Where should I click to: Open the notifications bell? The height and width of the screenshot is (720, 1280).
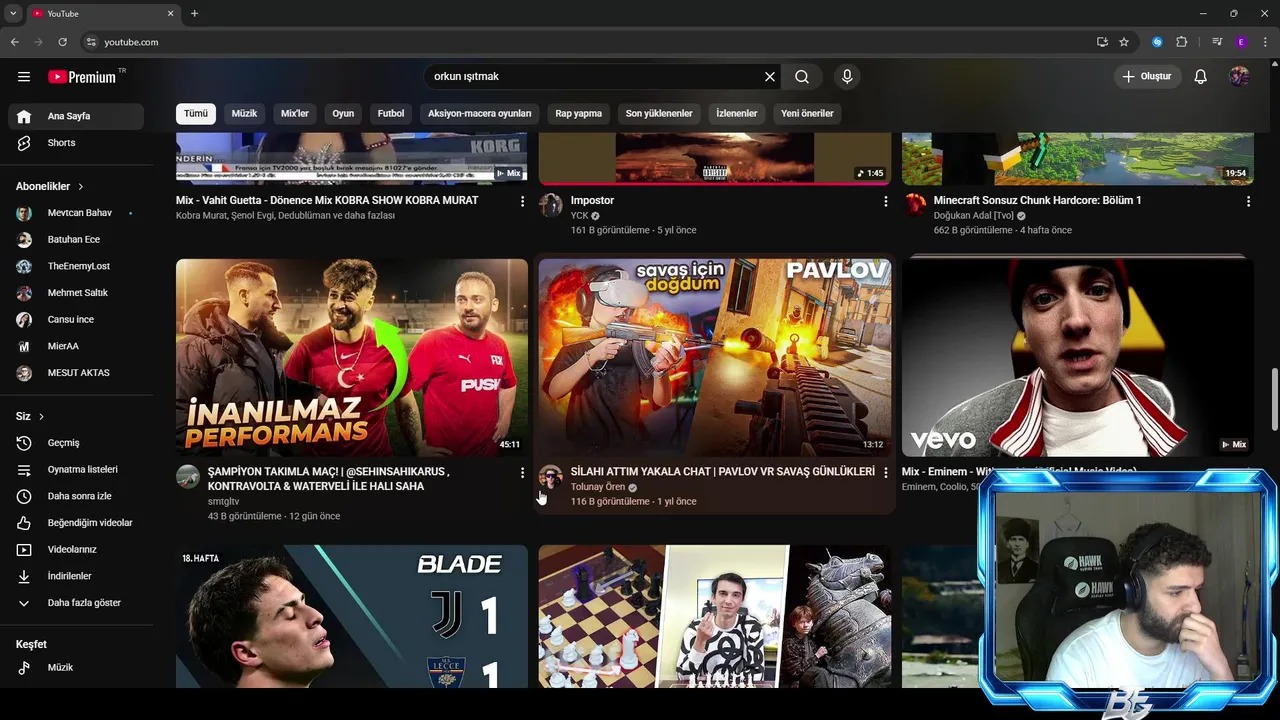click(1201, 76)
